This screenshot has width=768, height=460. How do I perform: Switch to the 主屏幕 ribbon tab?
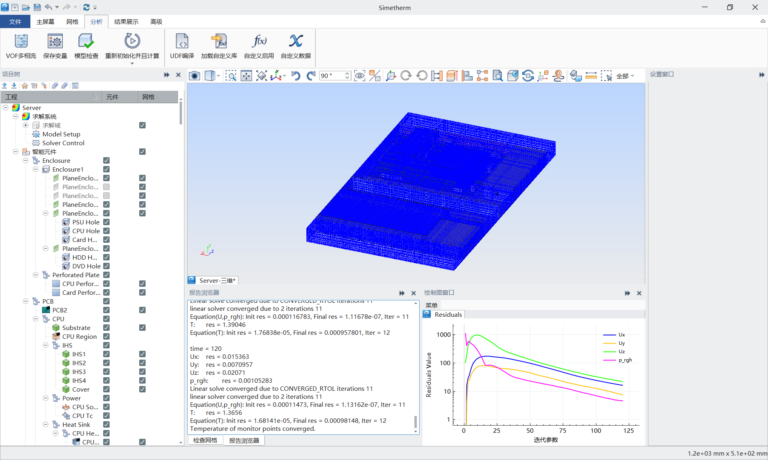pos(45,22)
